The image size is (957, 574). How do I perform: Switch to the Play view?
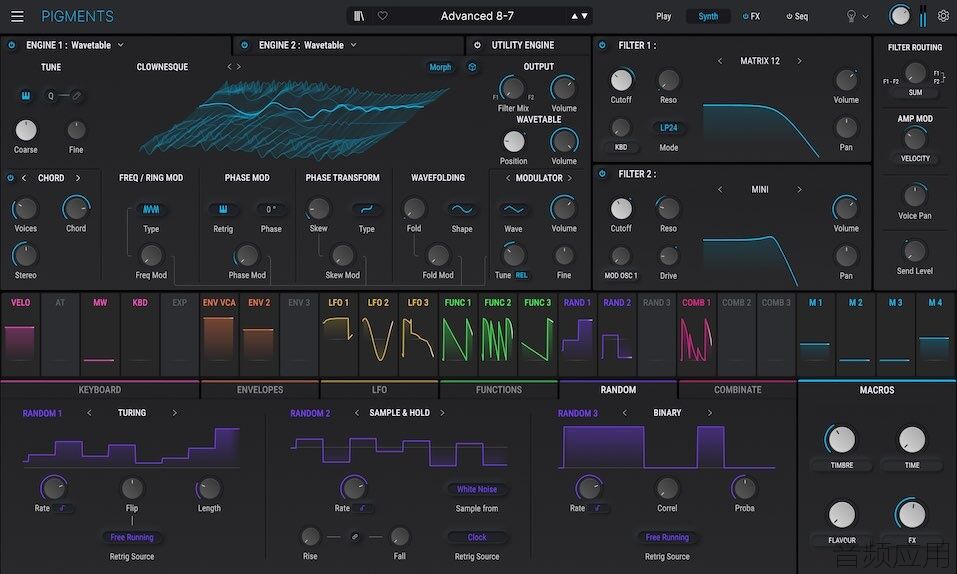pos(663,16)
